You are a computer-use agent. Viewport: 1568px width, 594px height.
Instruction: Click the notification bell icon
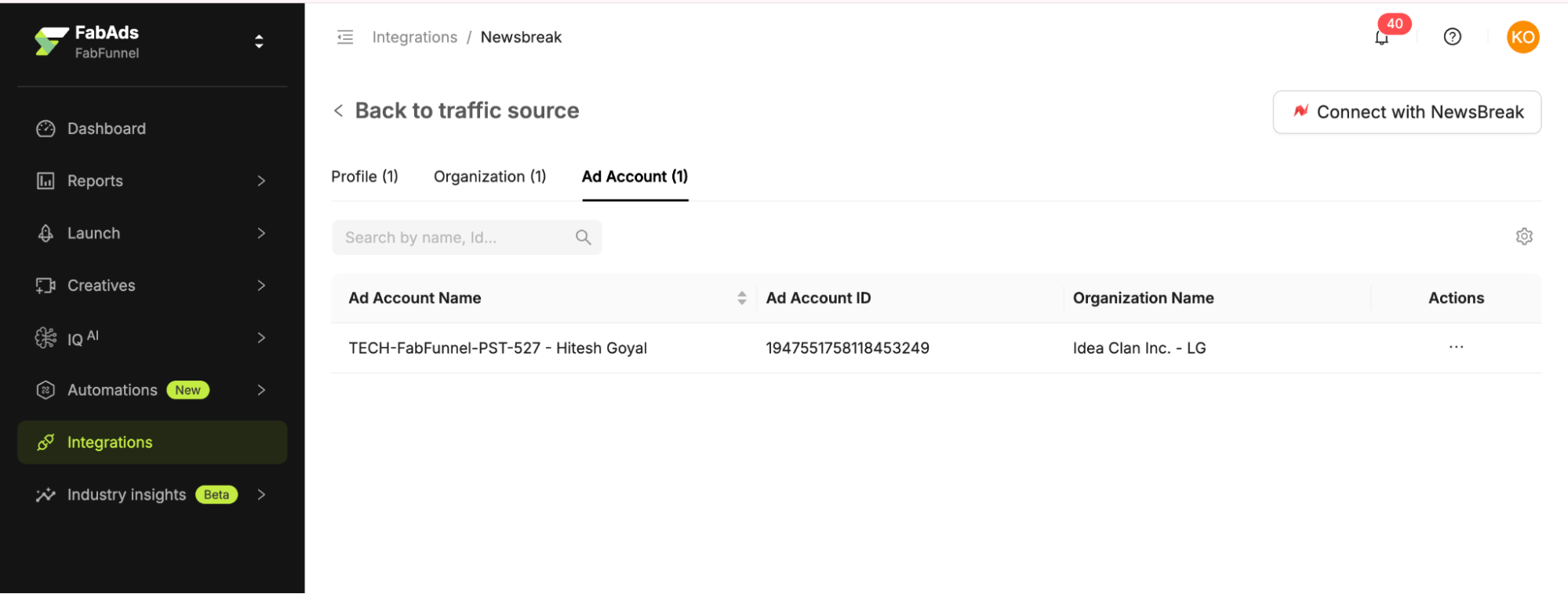(x=1381, y=38)
